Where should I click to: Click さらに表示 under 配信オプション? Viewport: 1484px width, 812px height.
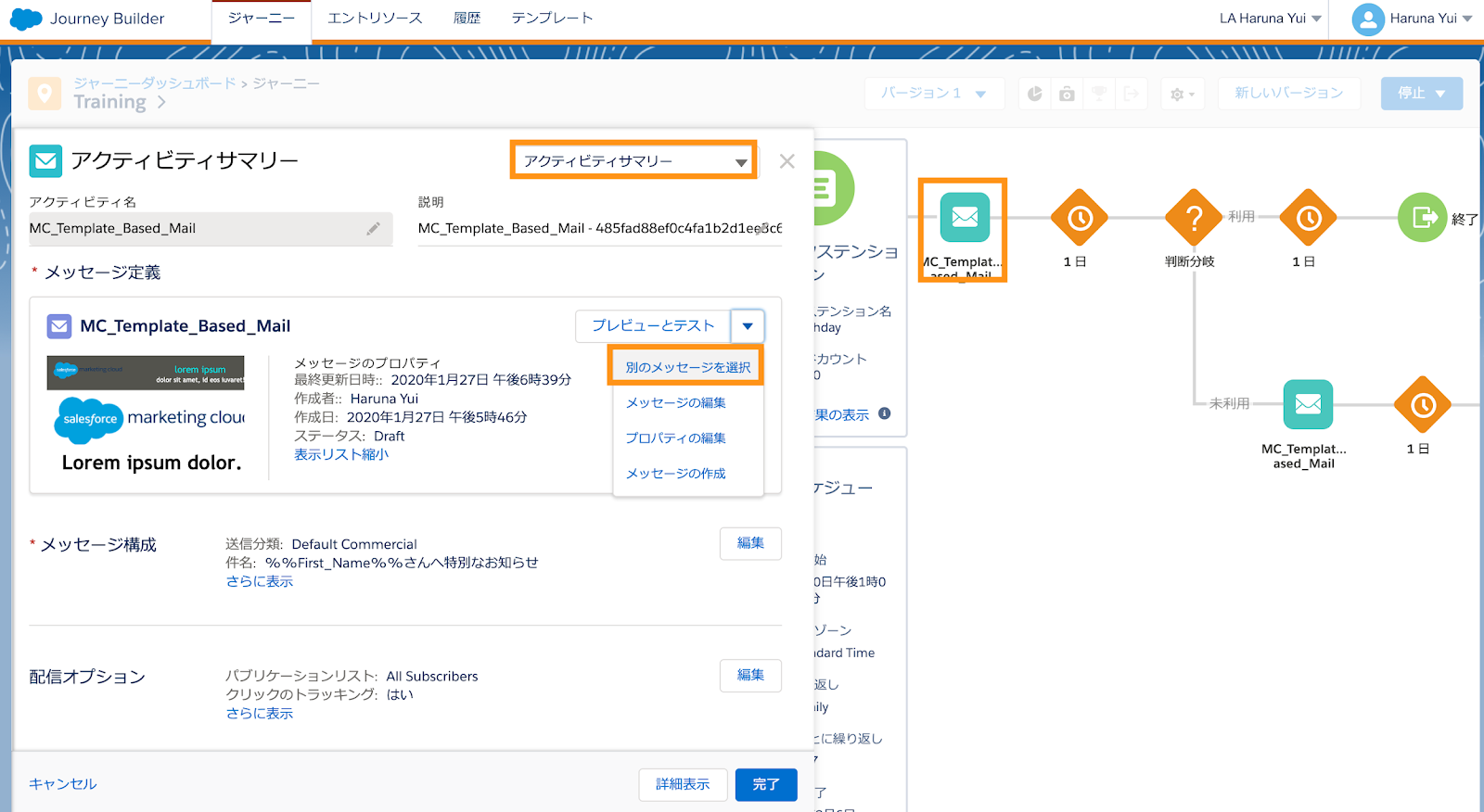pos(260,713)
